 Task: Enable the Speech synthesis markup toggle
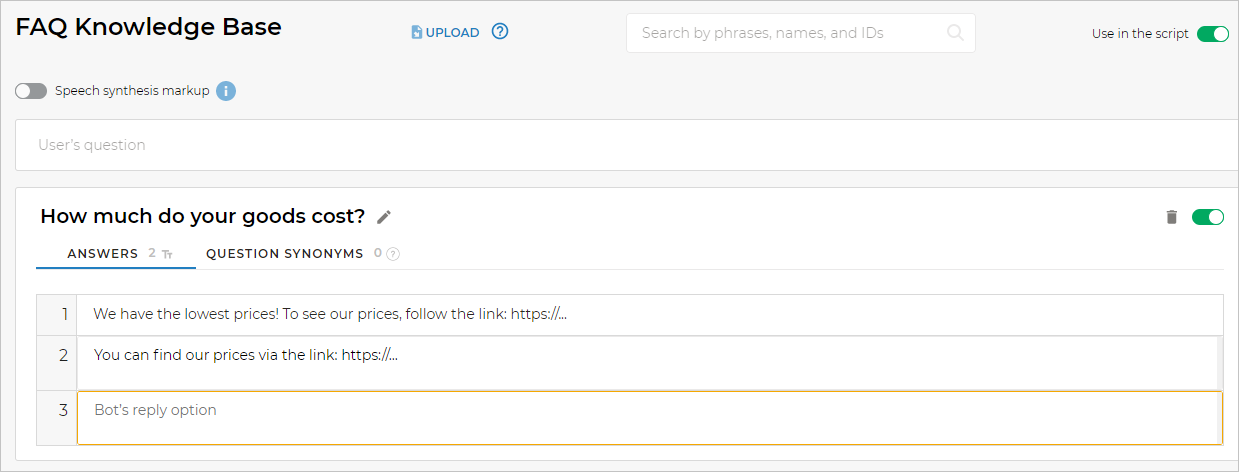pyautogui.click(x=31, y=91)
